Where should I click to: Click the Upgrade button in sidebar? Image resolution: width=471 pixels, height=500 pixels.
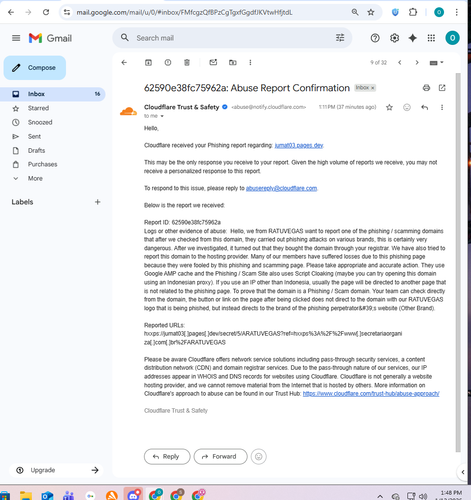(56, 470)
